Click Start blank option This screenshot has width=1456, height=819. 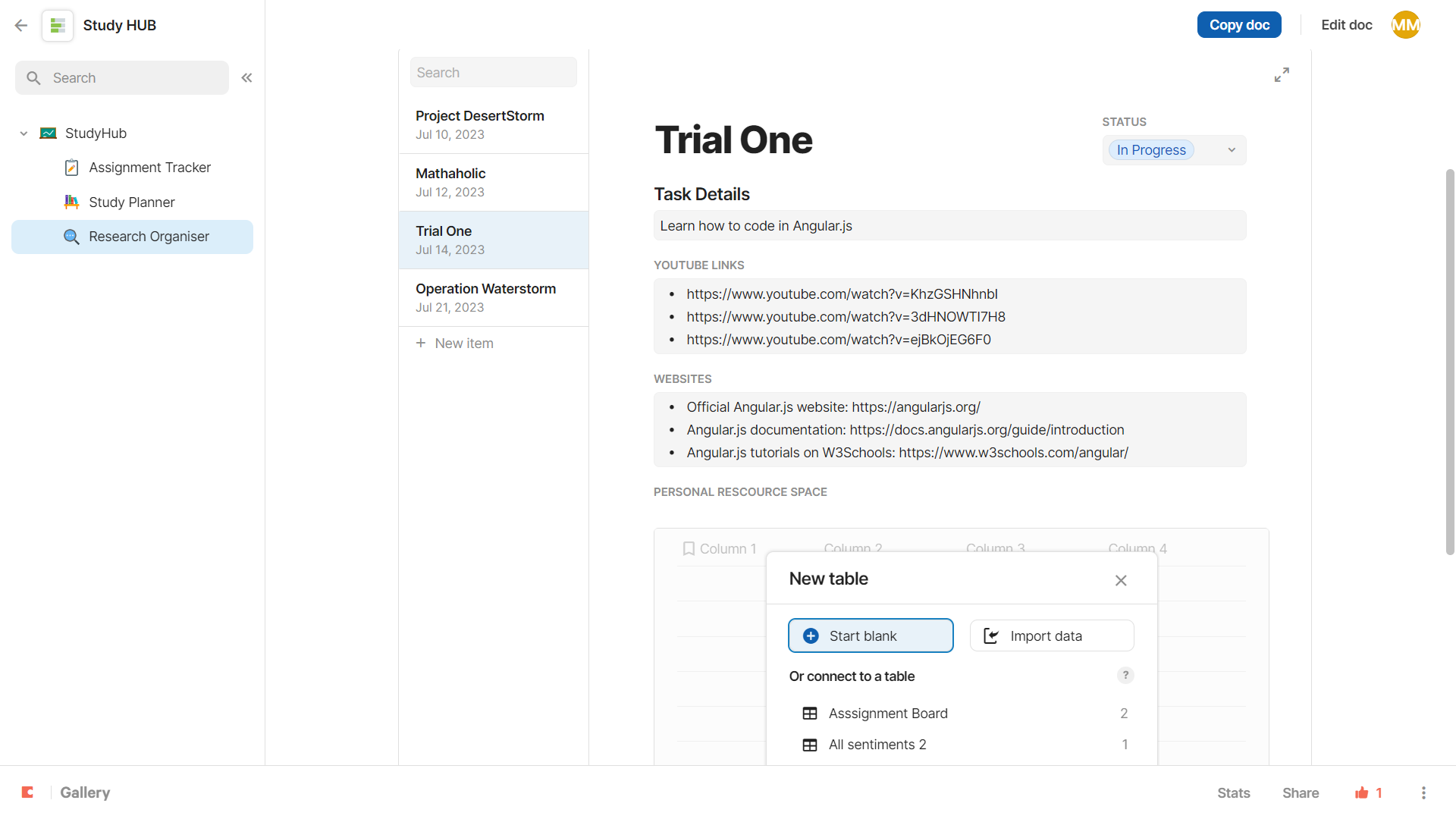click(871, 635)
